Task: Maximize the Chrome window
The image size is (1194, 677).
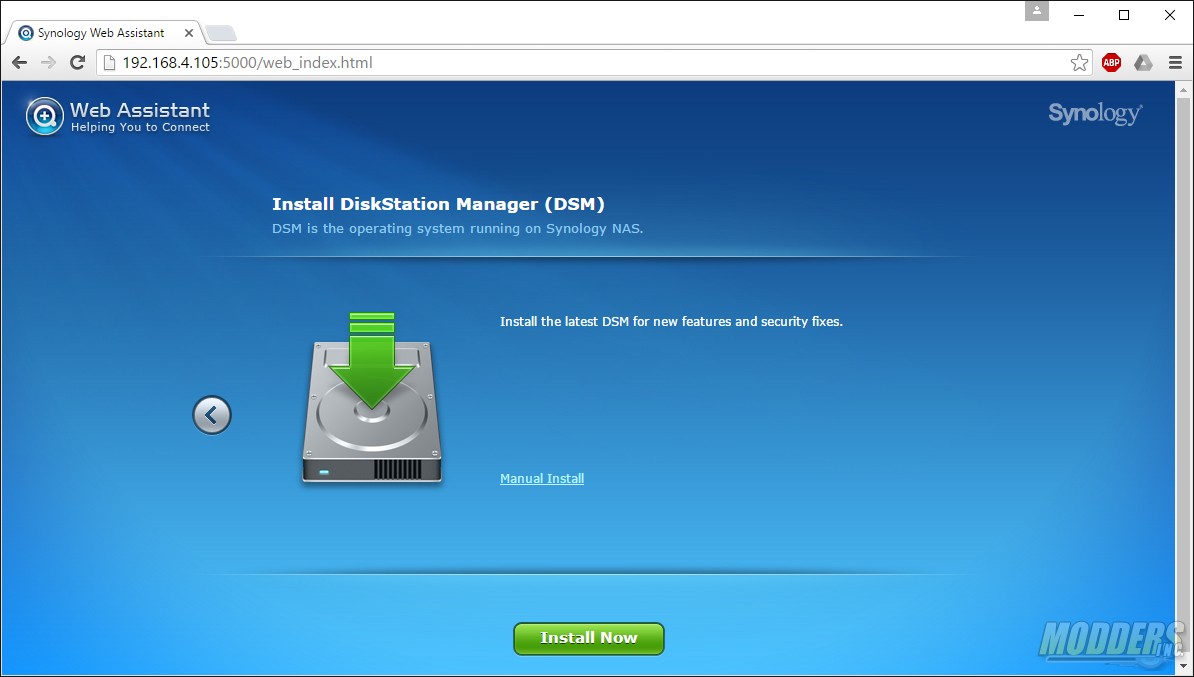Action: point(1124,15)
